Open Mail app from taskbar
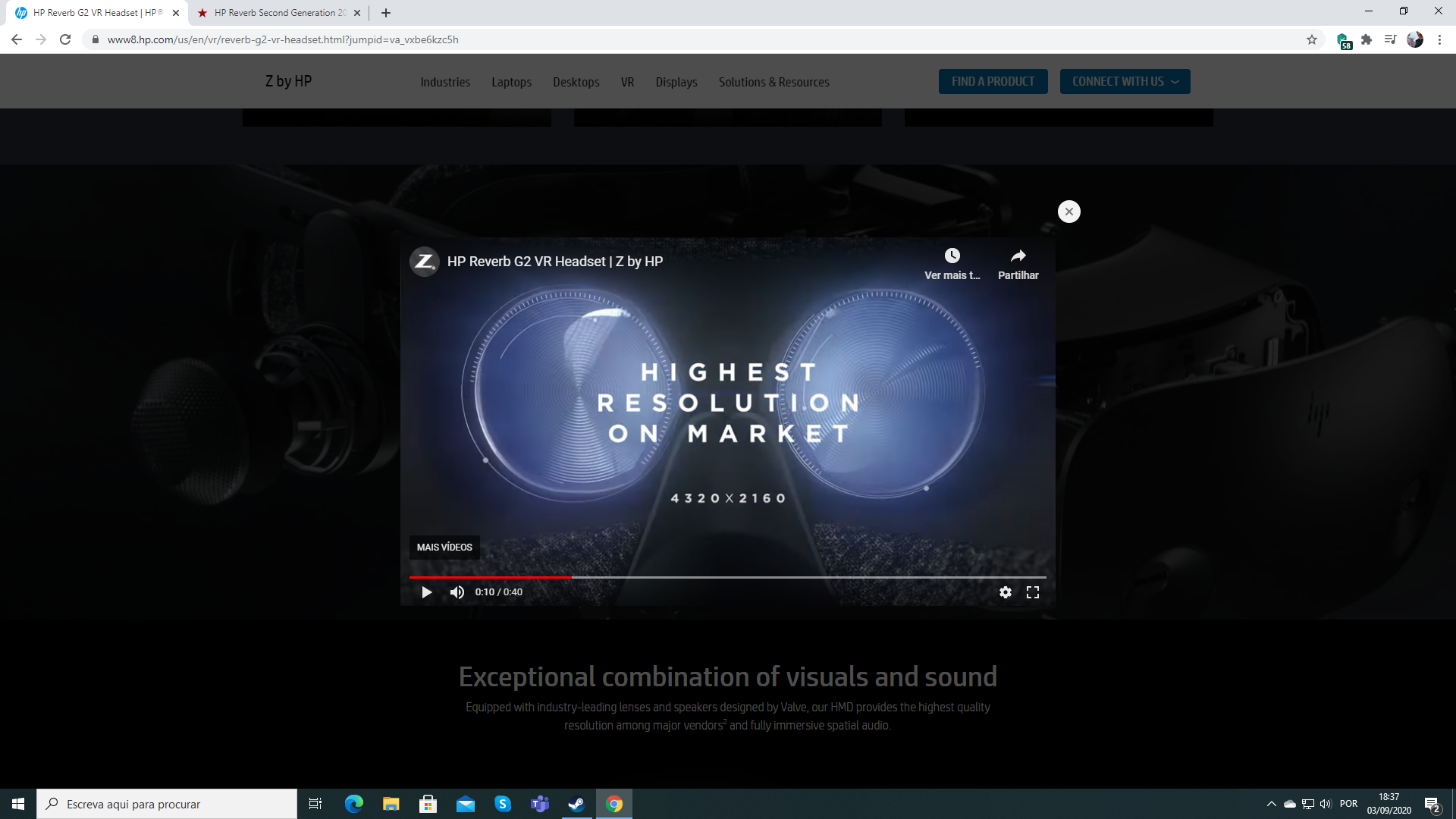The width and height of the screenshot is (1456, 819). [466, 804]
